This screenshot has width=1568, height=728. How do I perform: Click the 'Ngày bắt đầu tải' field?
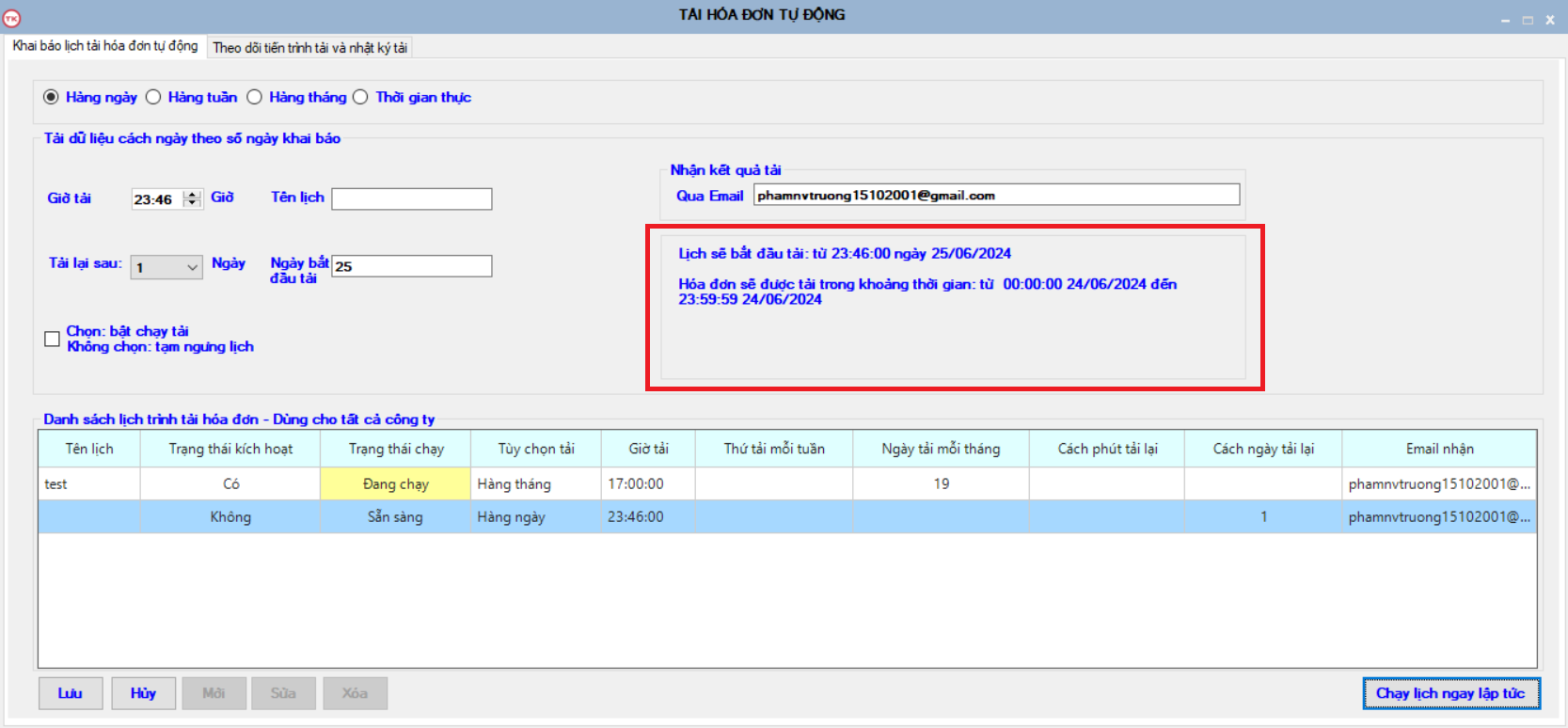[x=411, y=266]
